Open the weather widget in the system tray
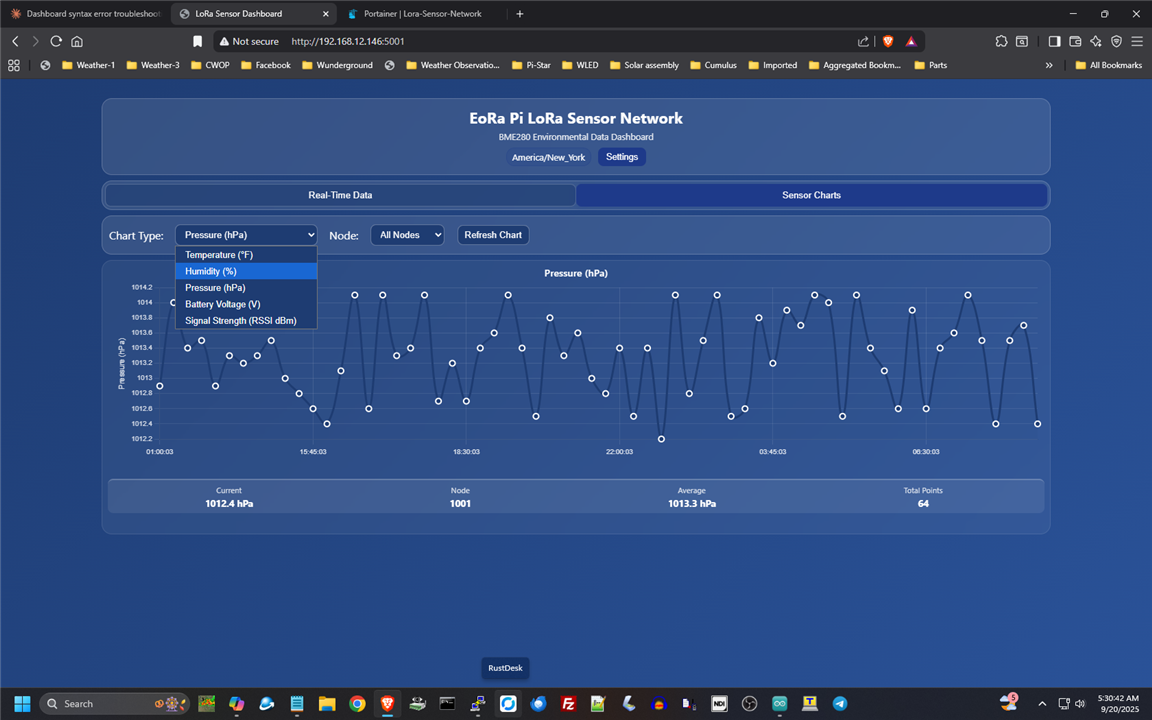The width and height of the screenshot is (1152, 720). click(x=1009, y=702)
